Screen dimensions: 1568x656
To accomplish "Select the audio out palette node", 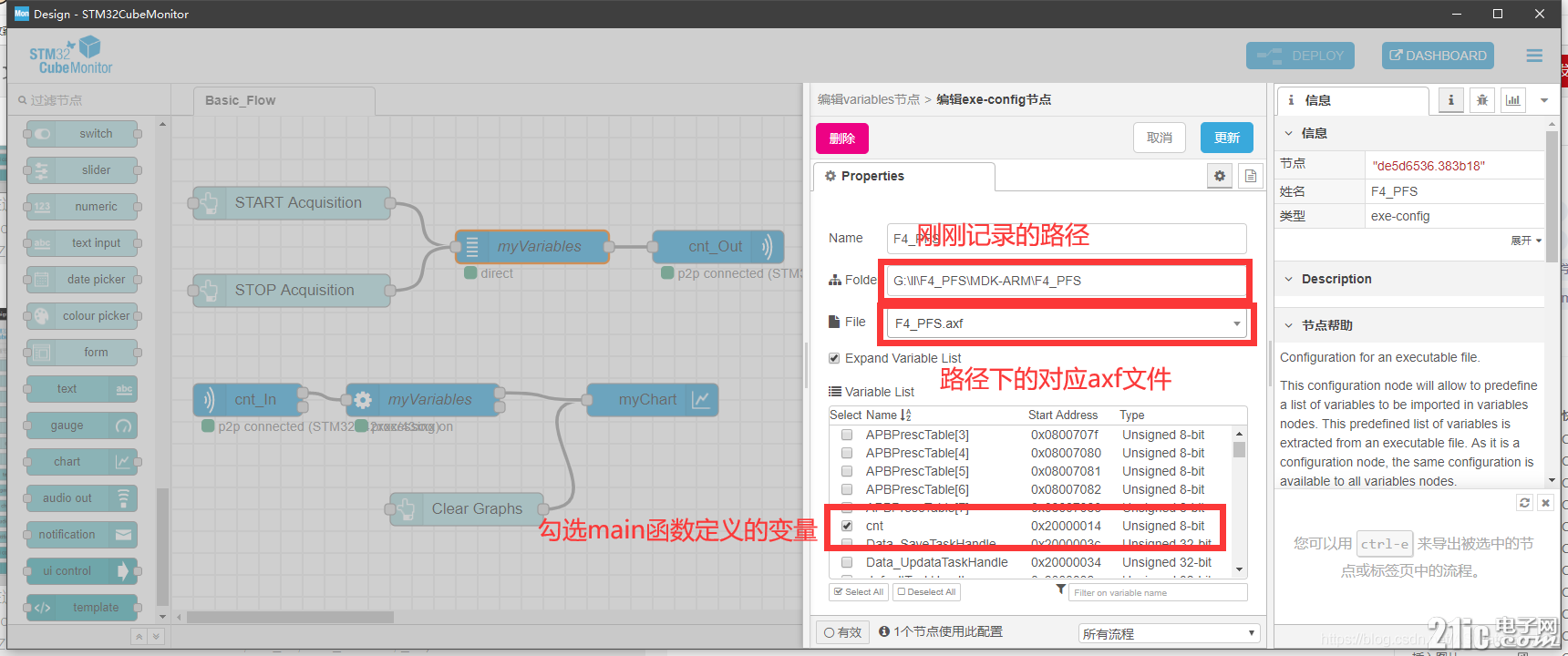I will click(82, 498).
